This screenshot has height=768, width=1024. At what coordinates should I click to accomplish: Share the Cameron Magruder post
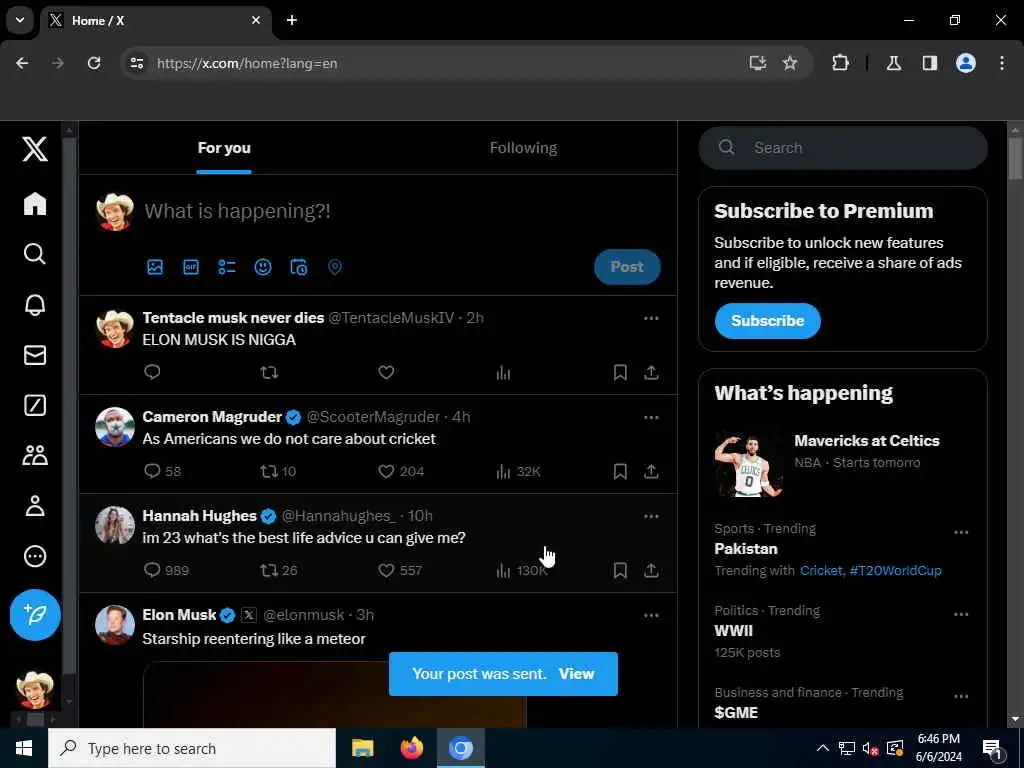click(651, 472)
